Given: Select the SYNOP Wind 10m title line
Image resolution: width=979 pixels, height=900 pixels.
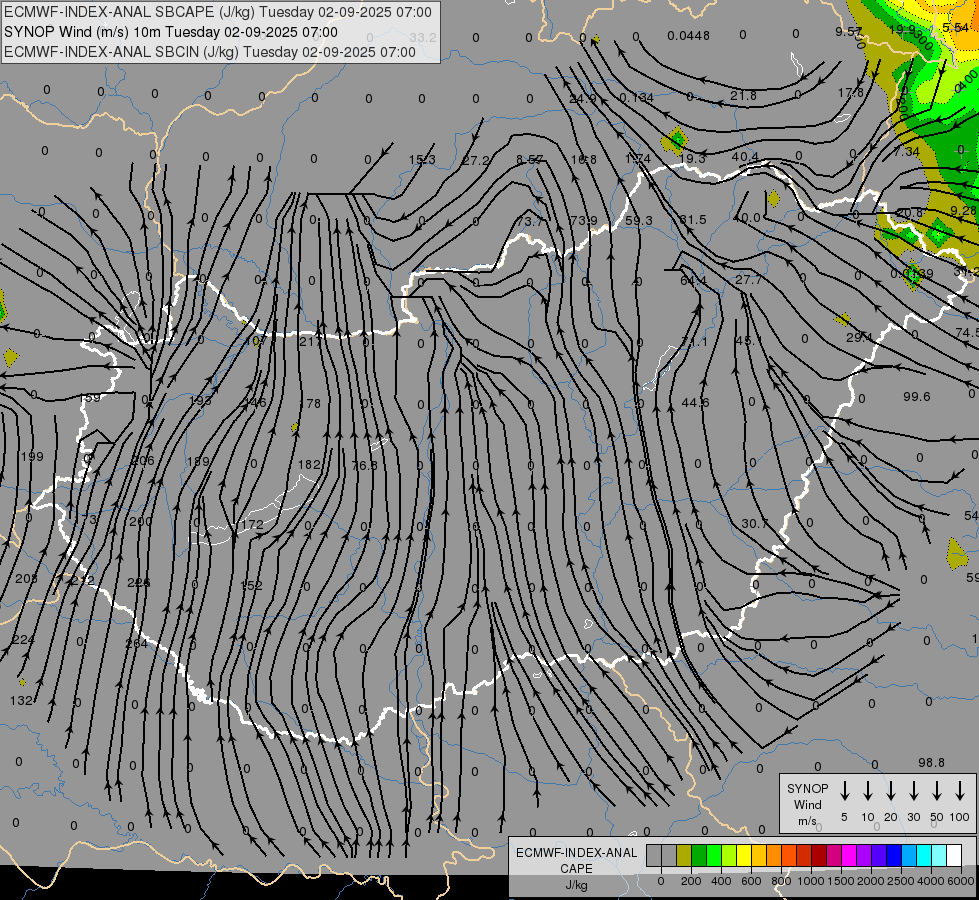Looking at the screenshot, I should pos(170,32).
